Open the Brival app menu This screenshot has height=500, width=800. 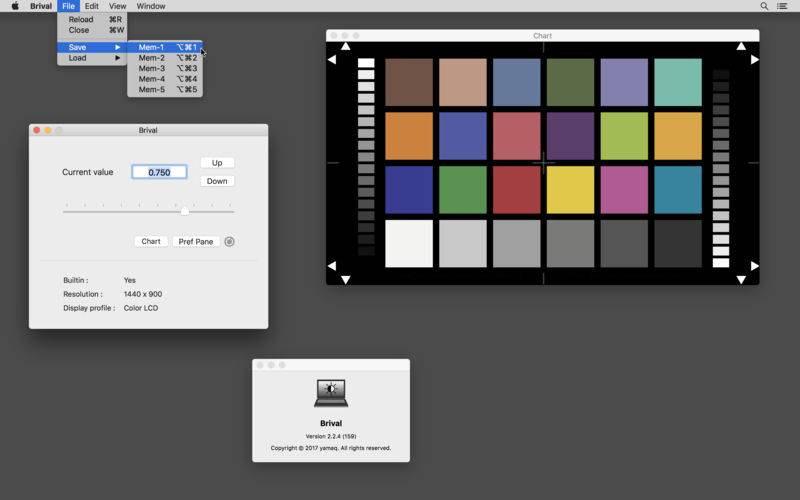(41, 6)
